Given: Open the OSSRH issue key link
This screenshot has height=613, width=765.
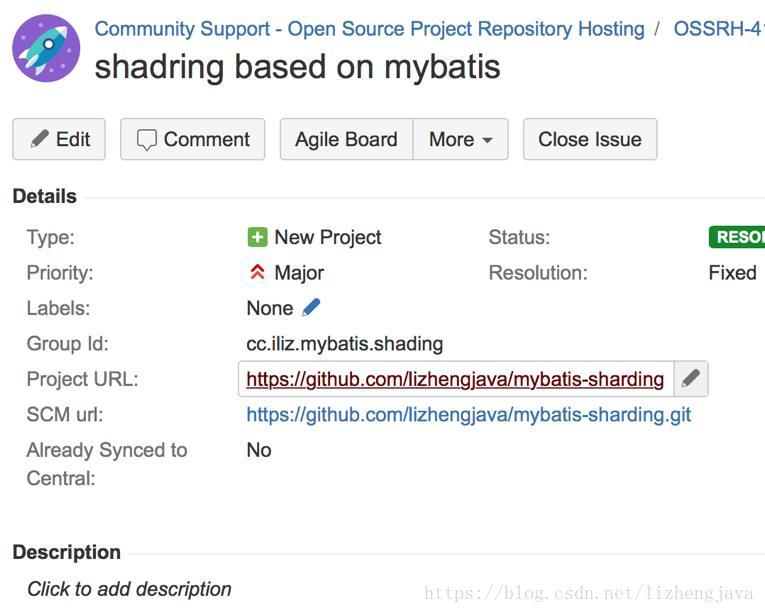Looking at the screenshot, I should click(x=719, y=29).
